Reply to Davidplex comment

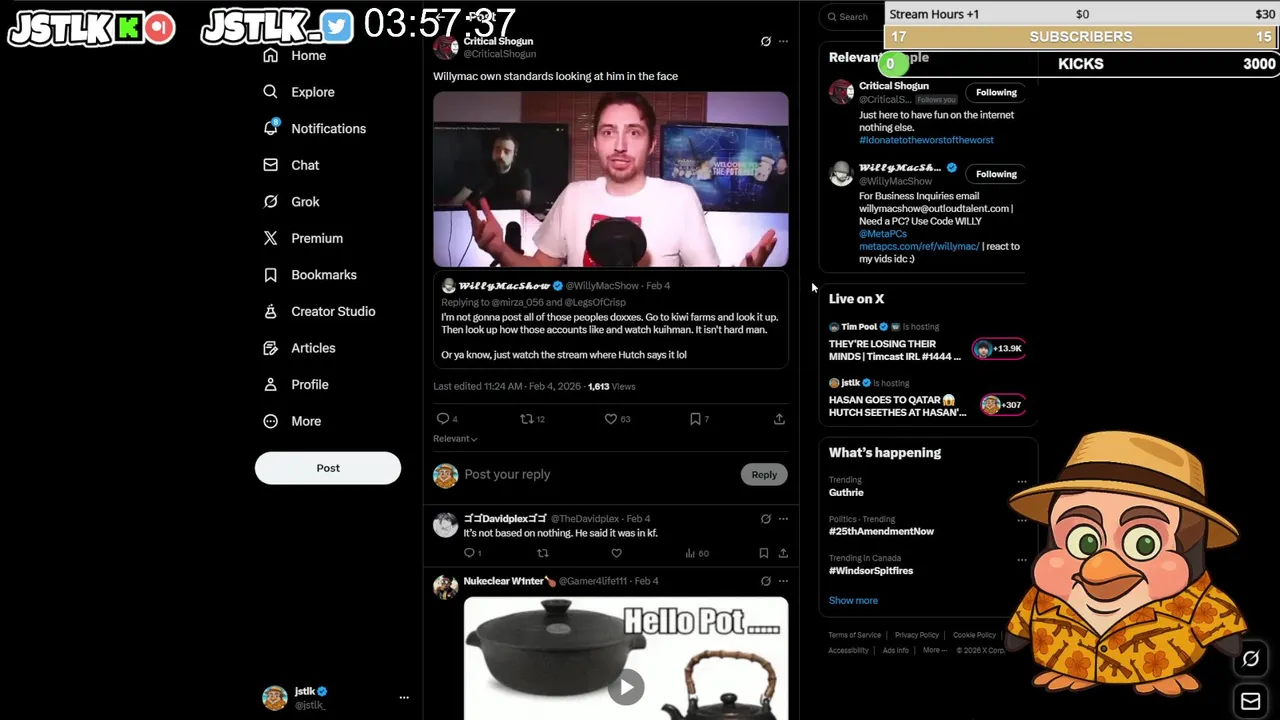click(x=469, y=553)
